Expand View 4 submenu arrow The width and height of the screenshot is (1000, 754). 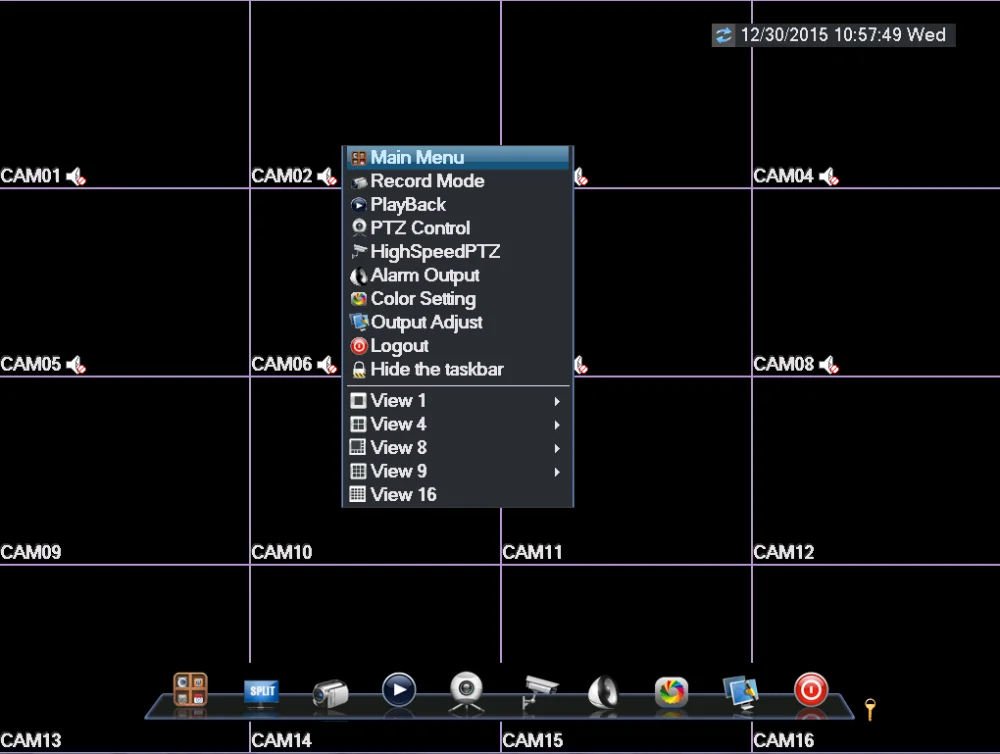pos(557,425)
